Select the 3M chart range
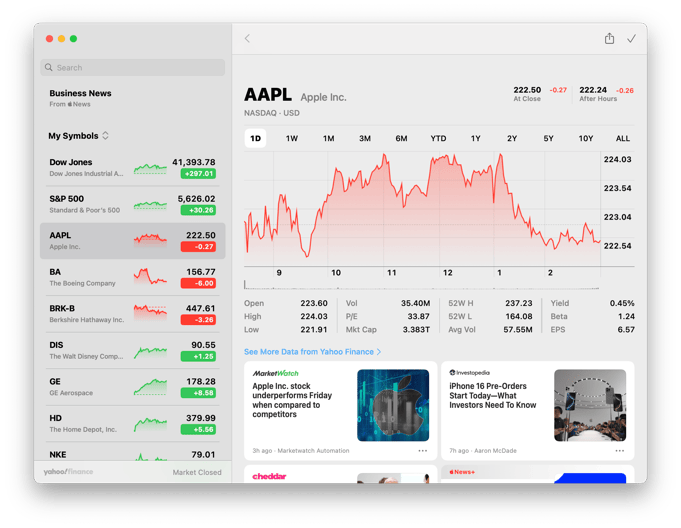681x528 pixels. (365, 139)
